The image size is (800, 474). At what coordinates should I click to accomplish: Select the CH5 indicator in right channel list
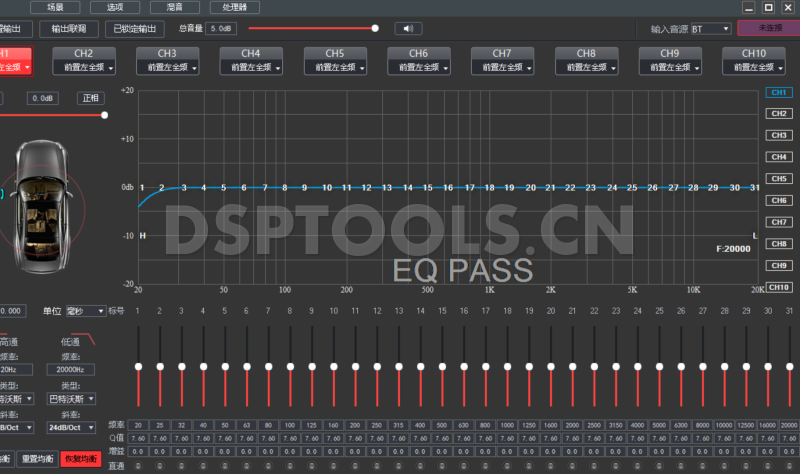778,178
